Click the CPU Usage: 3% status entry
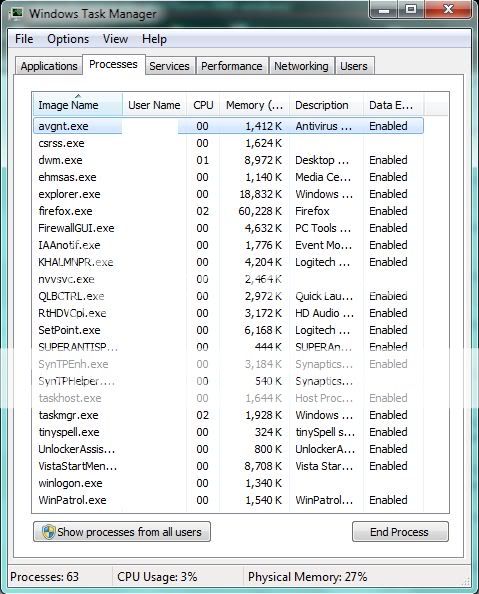Screen dimensions: 479x594 tap(157, 577)
